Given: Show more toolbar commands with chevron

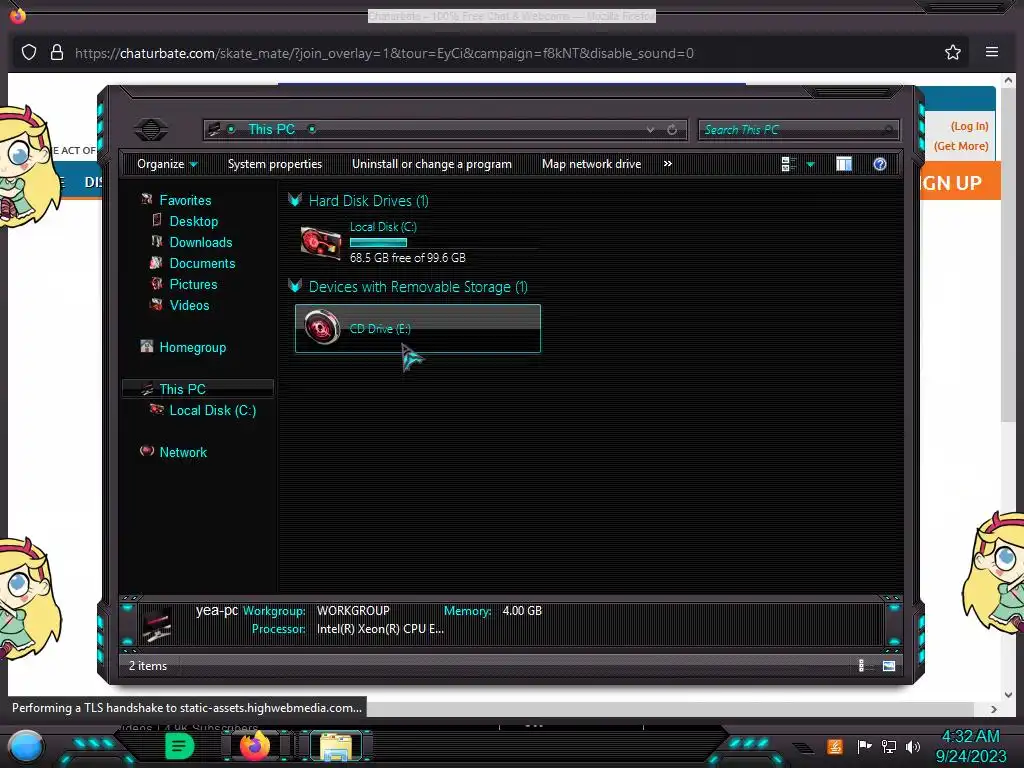Looking at the screenshot, I should pos(667,163).
